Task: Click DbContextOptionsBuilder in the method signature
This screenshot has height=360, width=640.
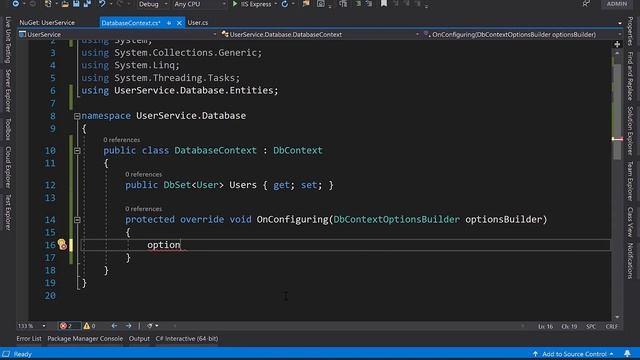Action: point(396,220)
